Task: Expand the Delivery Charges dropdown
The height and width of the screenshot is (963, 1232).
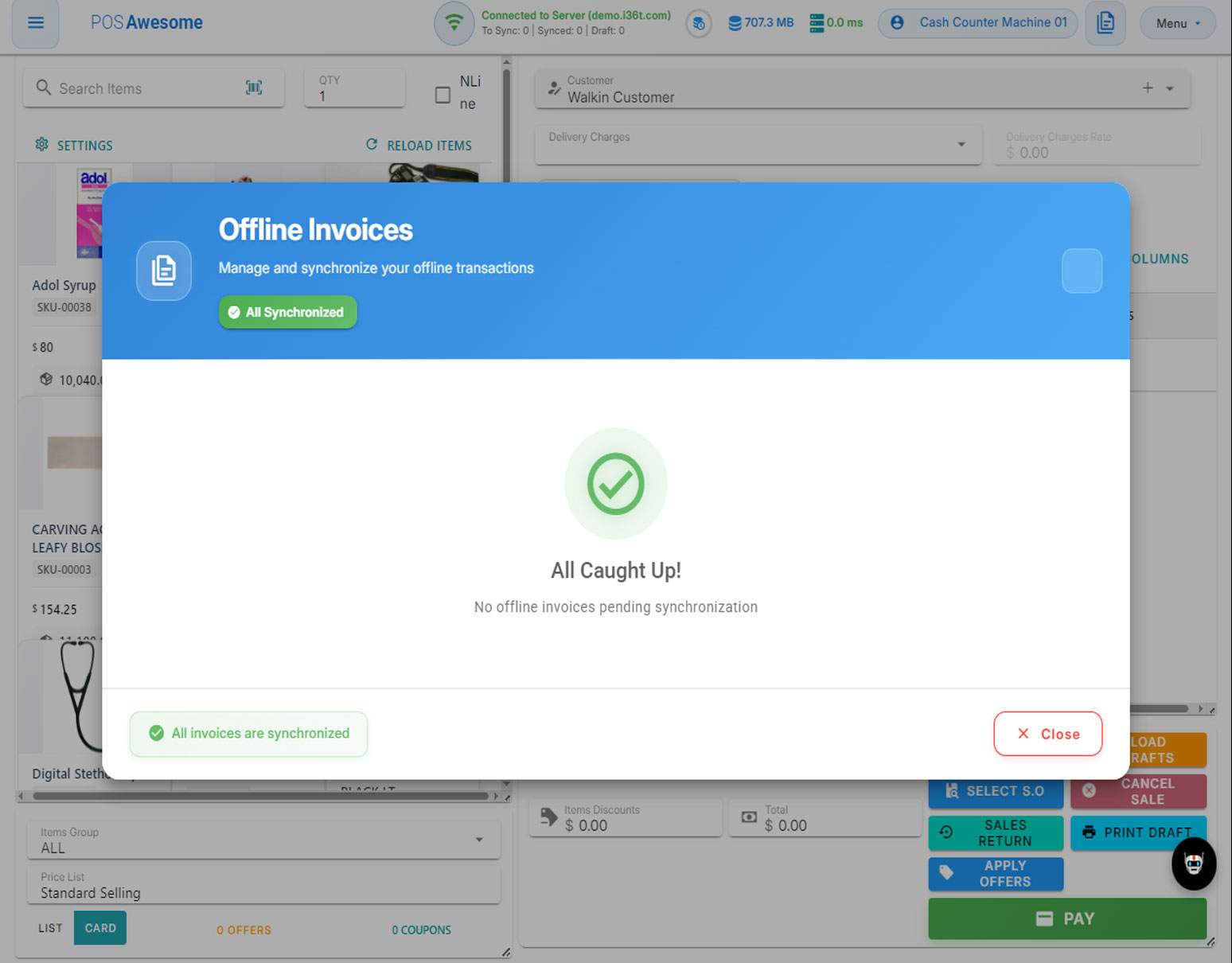Action: click(x=961, y=144)
